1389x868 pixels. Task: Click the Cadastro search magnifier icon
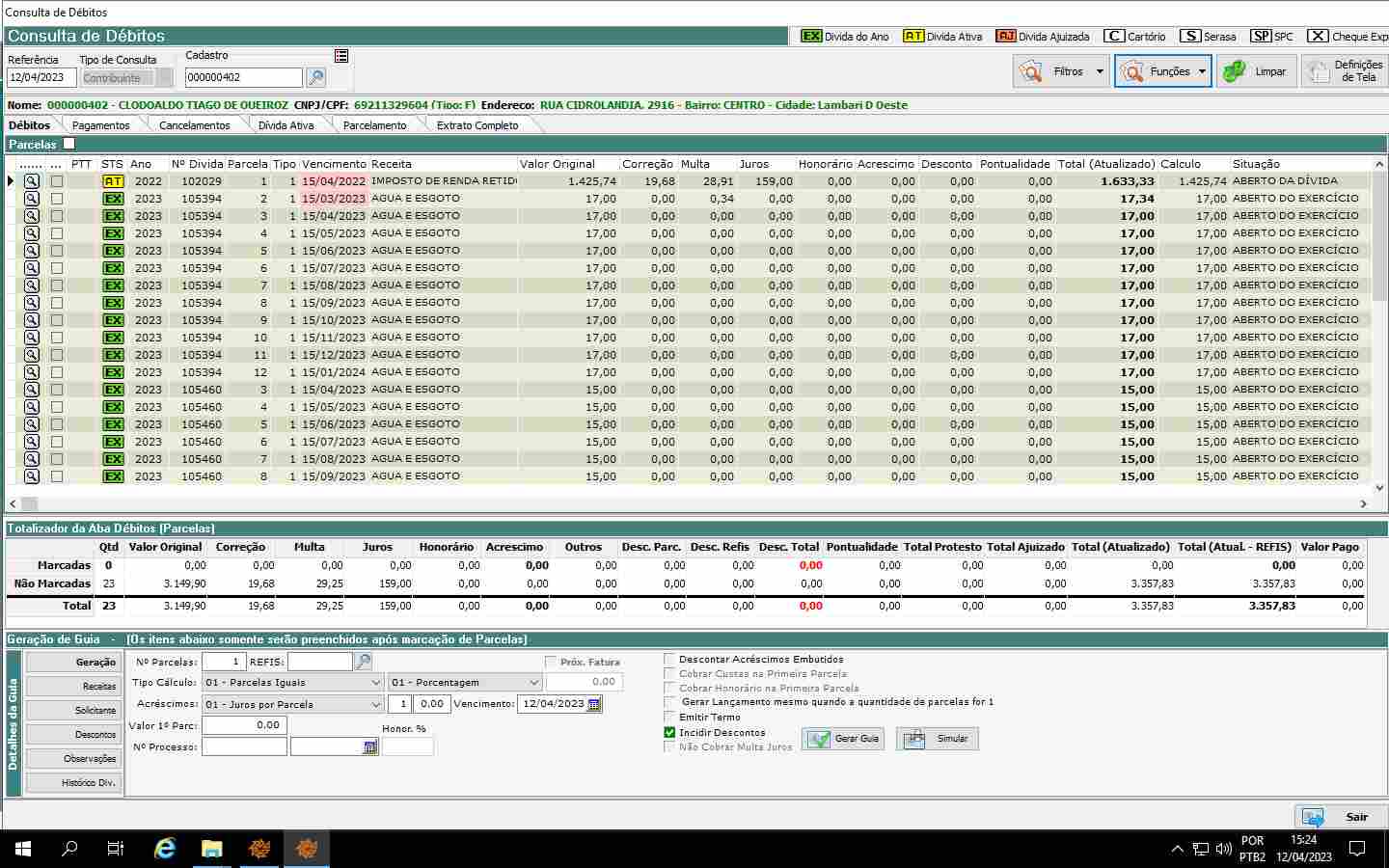pyautogui.click(x=315, y=77)
